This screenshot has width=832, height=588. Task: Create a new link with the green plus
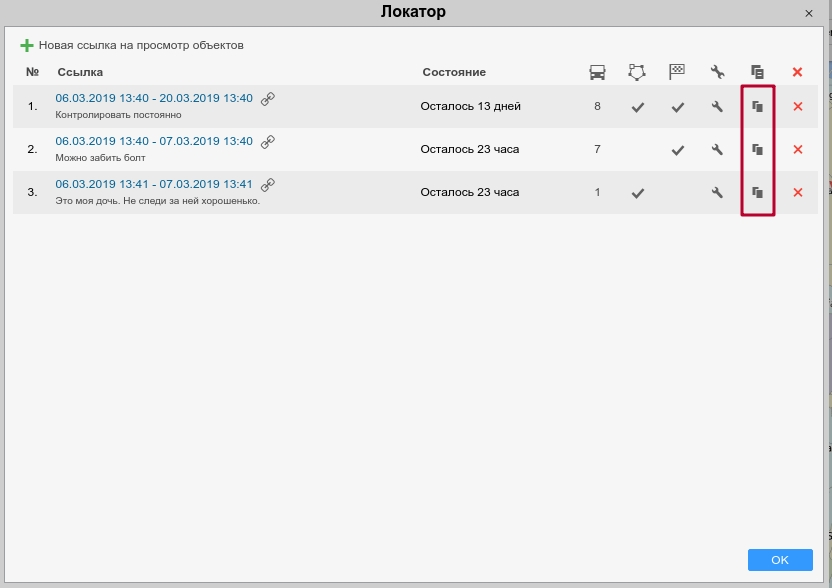27,45
